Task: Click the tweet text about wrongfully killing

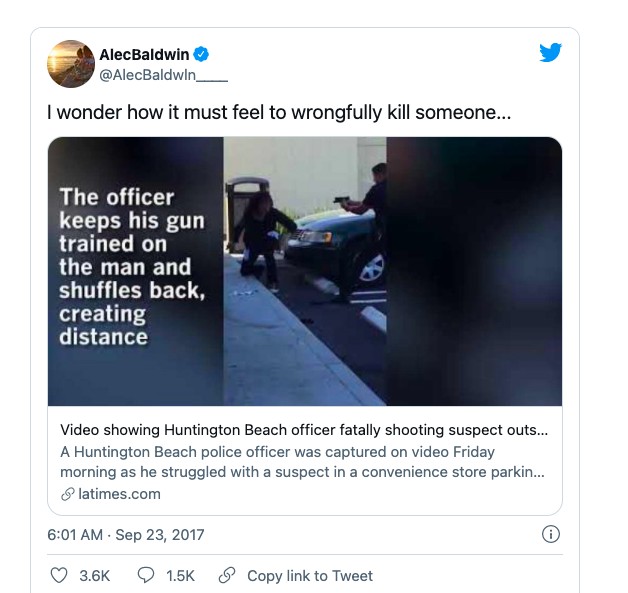Action: click(x=279, y=113)
